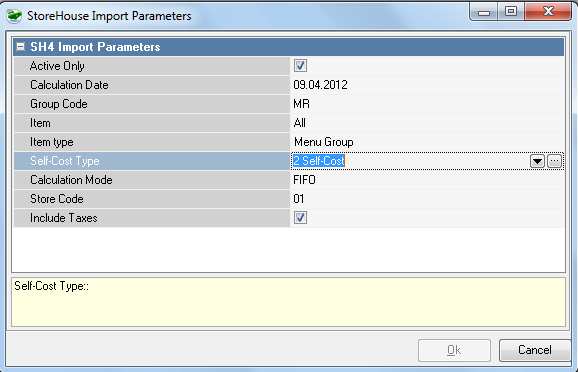
Task: Click the StoreHouse app icon in title bar
Action: pos(14,16)
